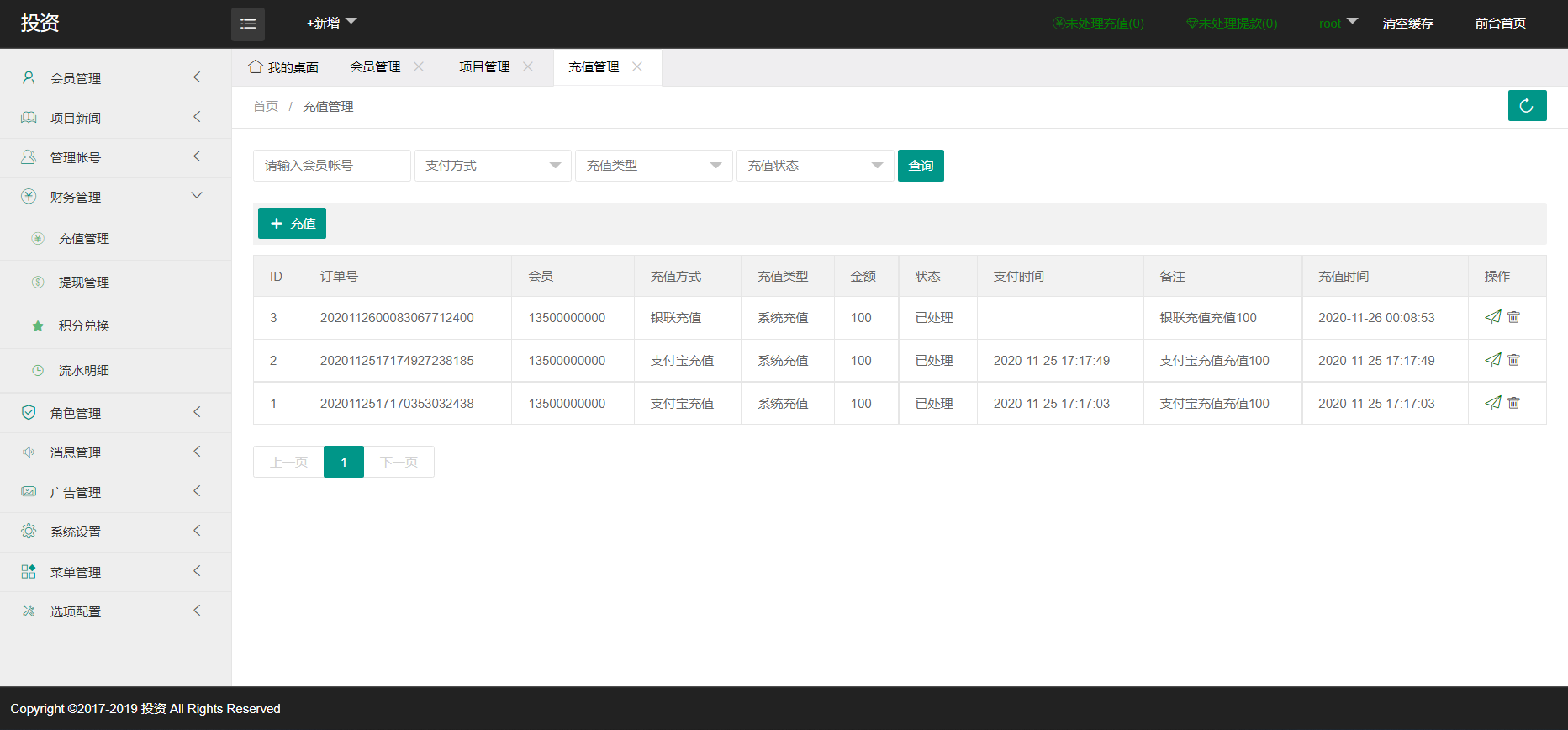Go to pagination page 1
Image resolution: width=1568 pixels, height=730 pixels.
point(344,462)
